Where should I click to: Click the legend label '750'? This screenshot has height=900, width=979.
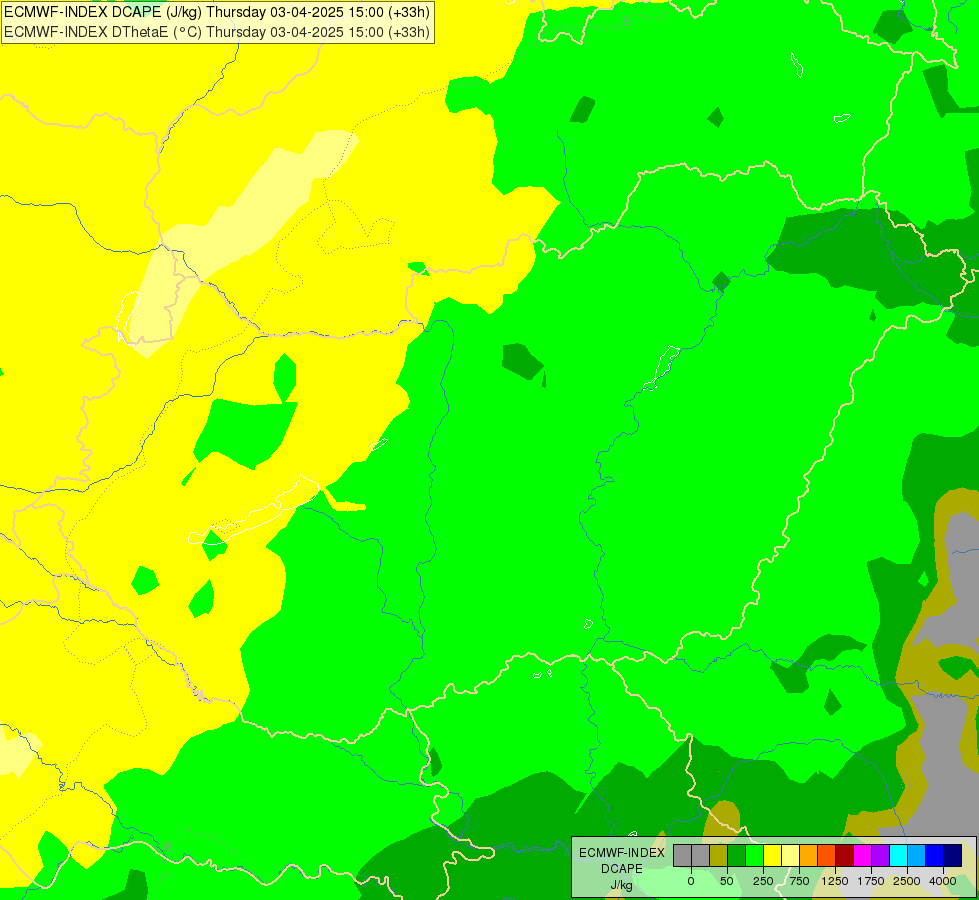pos(799,881)
